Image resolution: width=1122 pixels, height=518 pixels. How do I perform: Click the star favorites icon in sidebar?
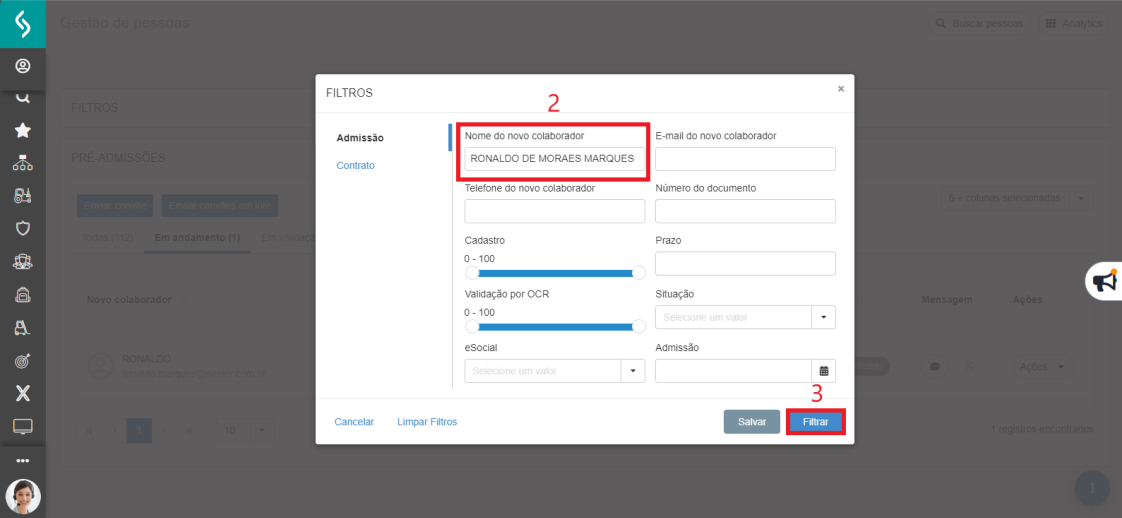tap(22, 130)
